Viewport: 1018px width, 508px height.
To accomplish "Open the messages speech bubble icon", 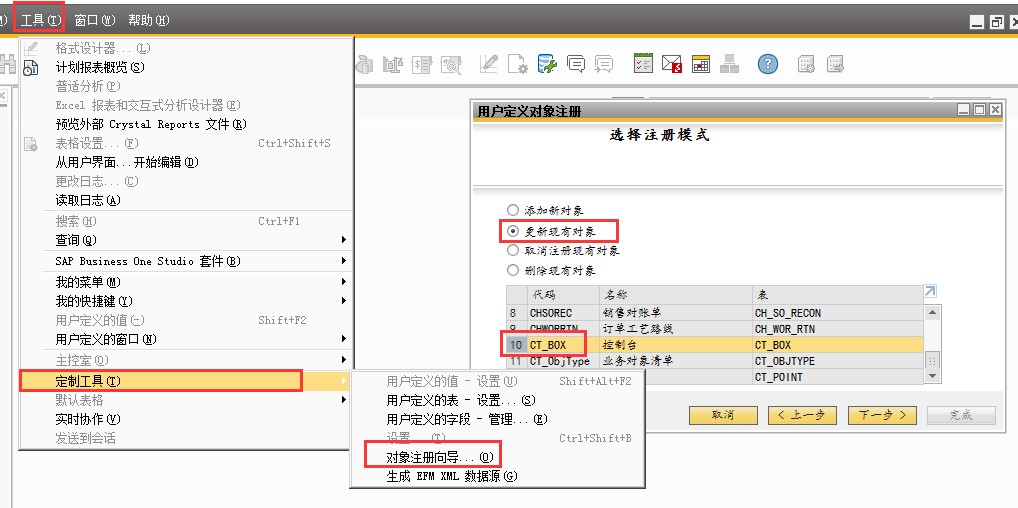I will pyautogui.click(x=576, y=64).
